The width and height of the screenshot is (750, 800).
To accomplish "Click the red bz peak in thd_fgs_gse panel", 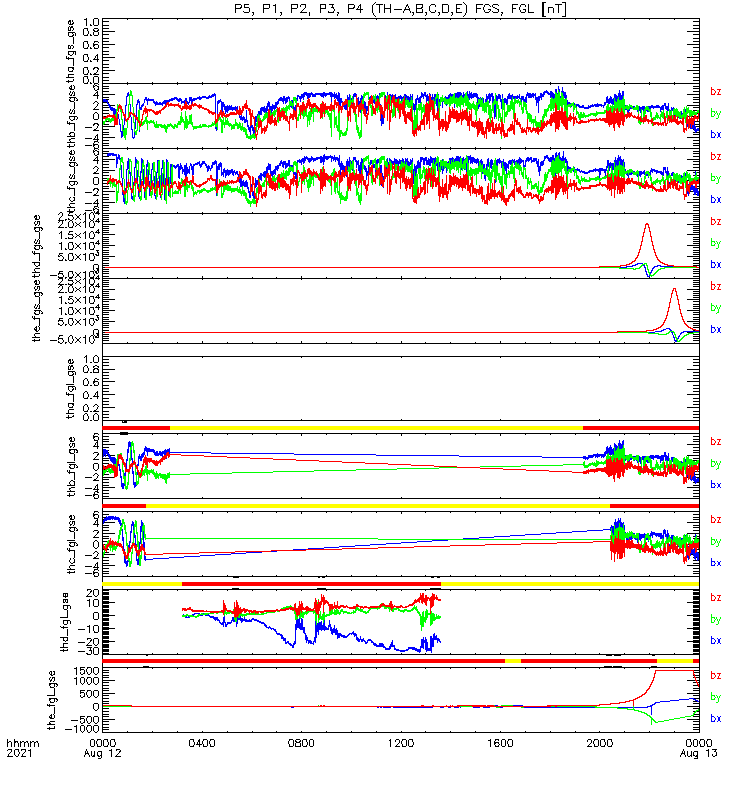I will click(647, 224).
